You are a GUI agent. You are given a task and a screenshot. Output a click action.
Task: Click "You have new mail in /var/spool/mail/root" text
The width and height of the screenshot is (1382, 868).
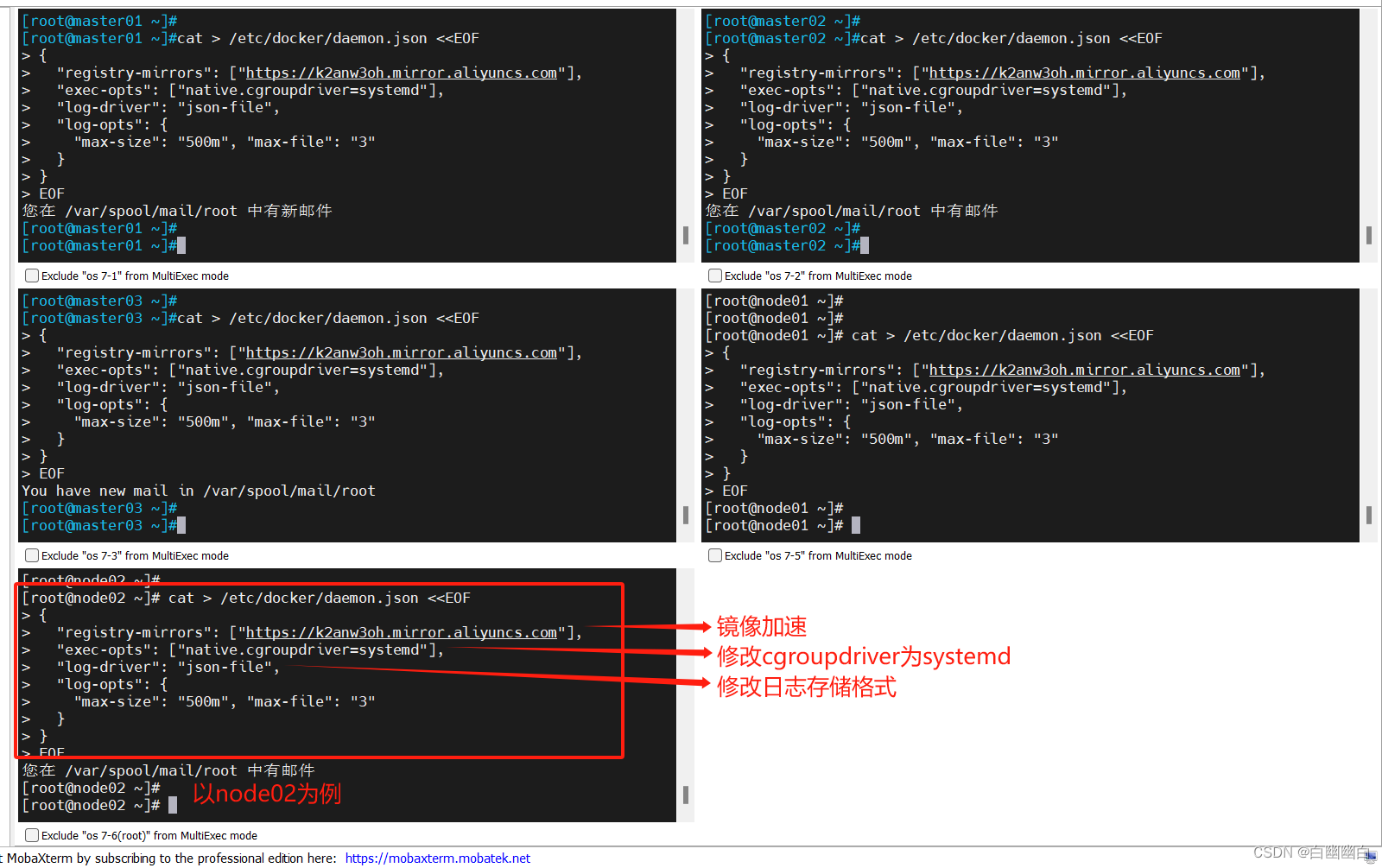[x=199, y=491]
